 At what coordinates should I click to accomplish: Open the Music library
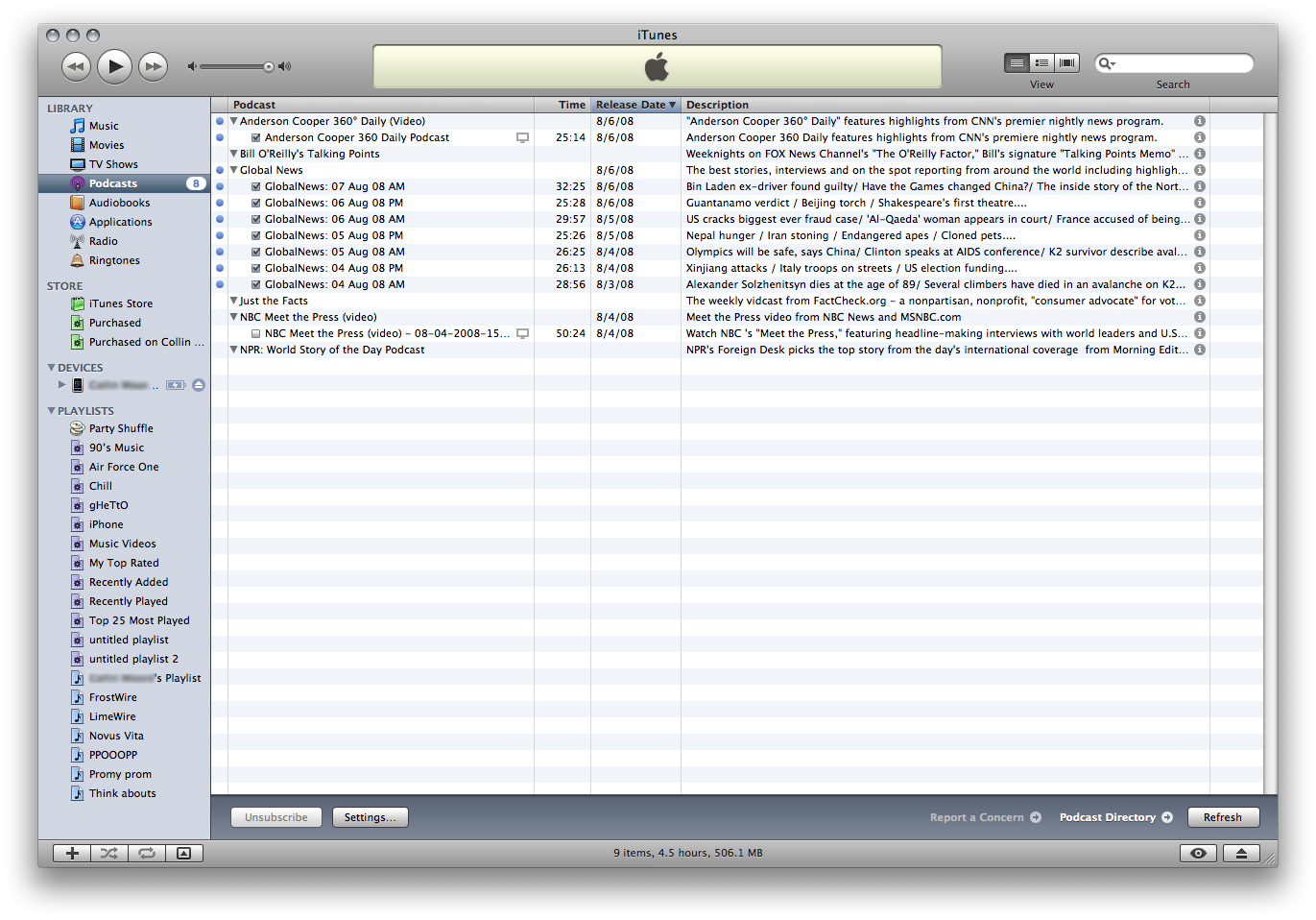[x=104, y=126]
